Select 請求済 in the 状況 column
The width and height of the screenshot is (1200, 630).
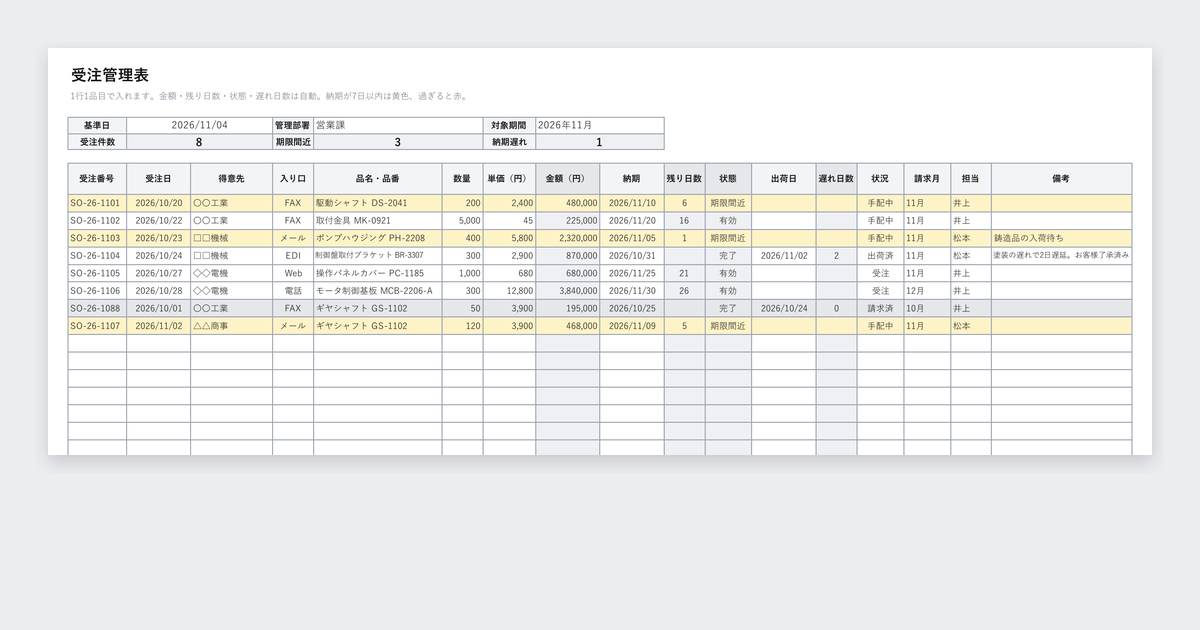point(880,308)
